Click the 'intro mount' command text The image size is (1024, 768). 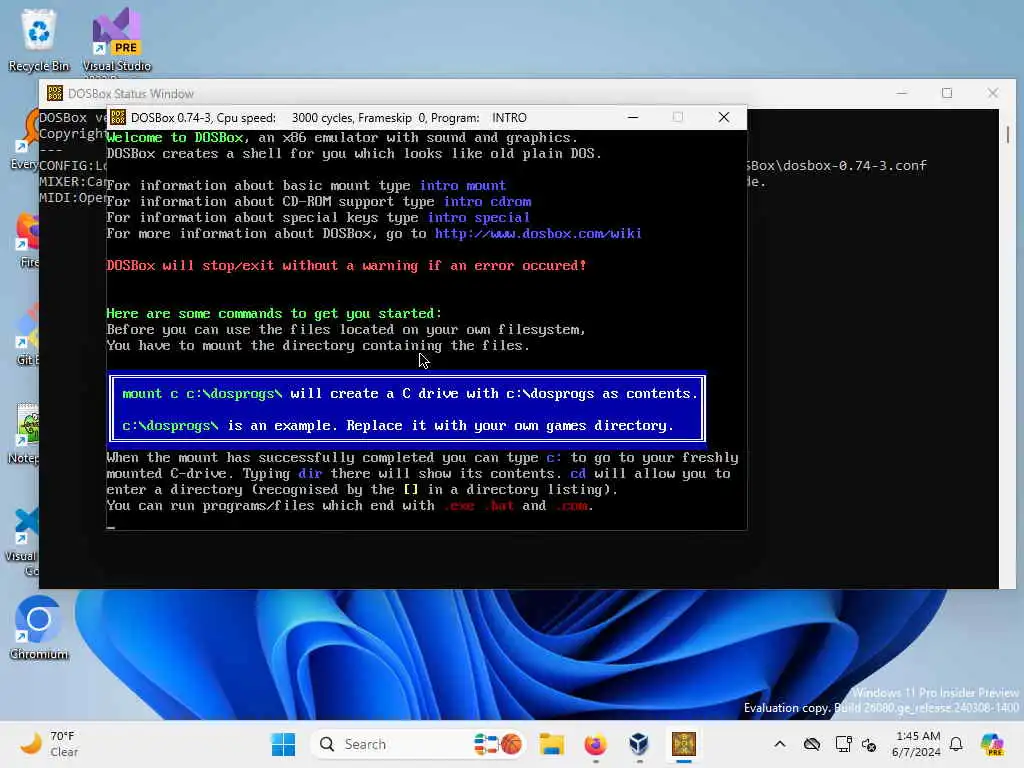[462, 185]
